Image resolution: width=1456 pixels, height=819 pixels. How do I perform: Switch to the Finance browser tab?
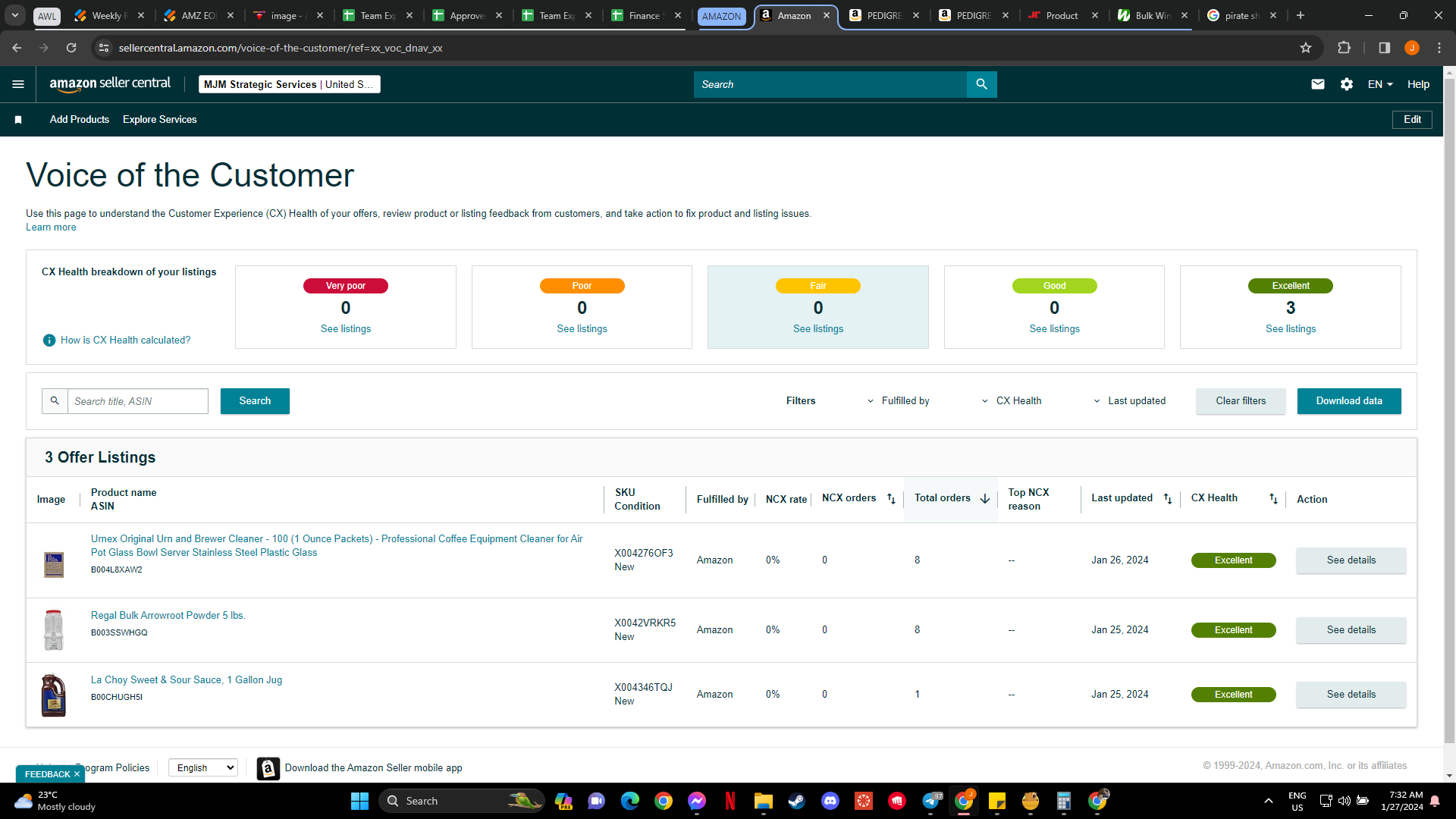647,15
